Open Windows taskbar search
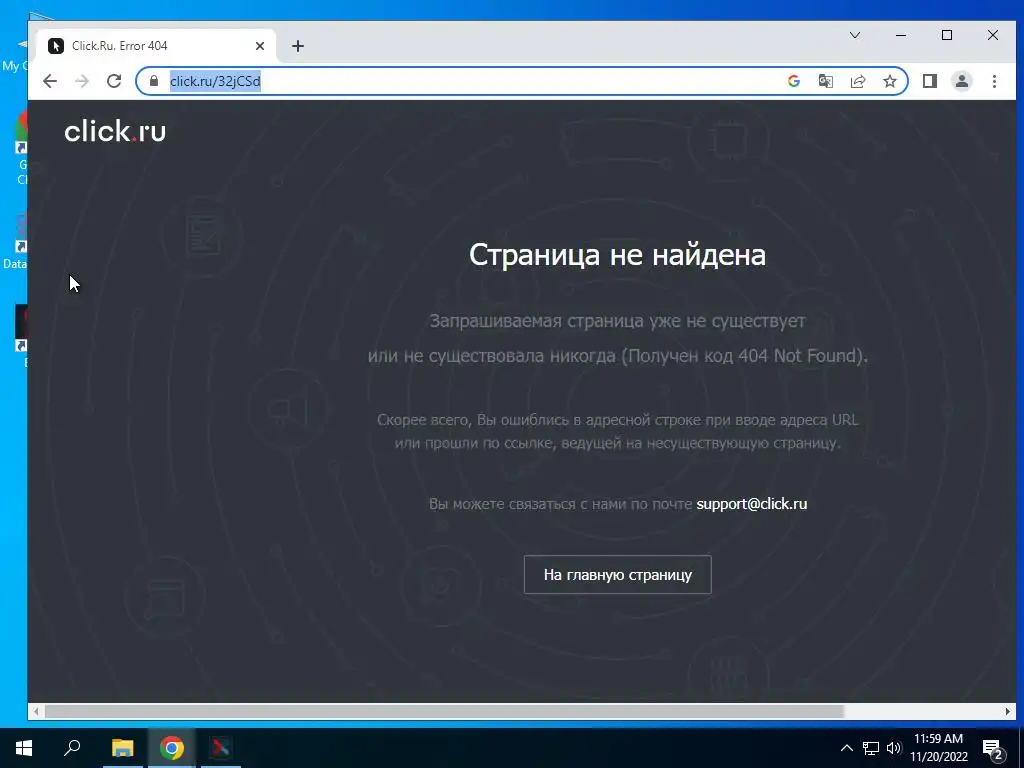Screen dimensions: 1024x768 pos(72,748)
